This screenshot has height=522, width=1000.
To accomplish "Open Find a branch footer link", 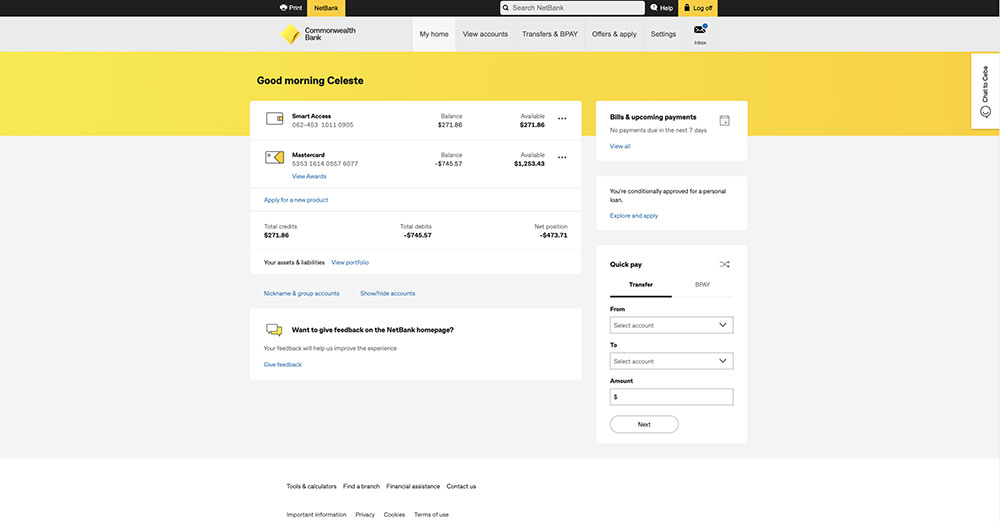I will coord(361,486).
